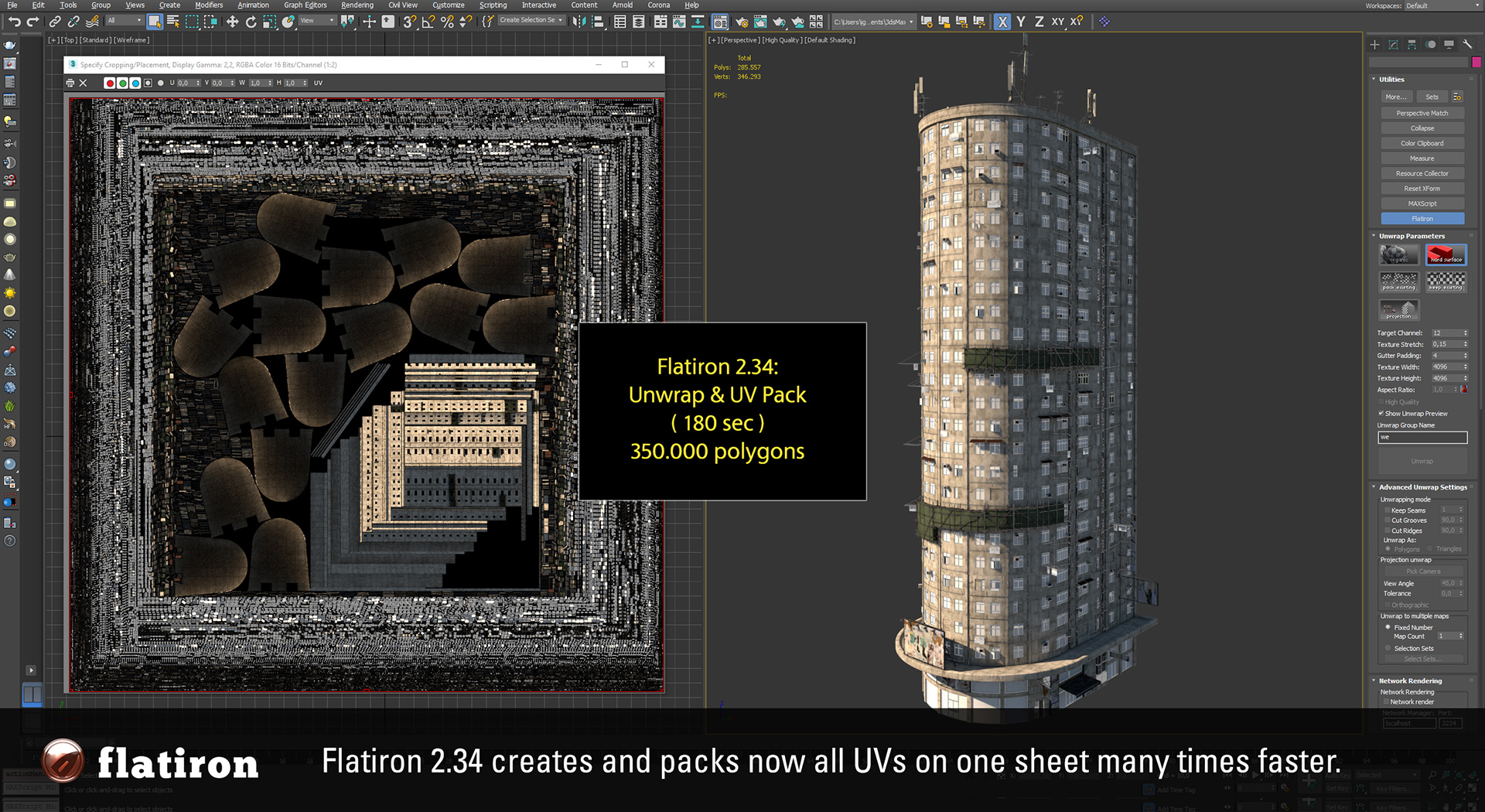The height and width of the screenshot is (812, 1485).
Task: Enable the Cut Ridges checkbox
Action: click(1388, 531)
